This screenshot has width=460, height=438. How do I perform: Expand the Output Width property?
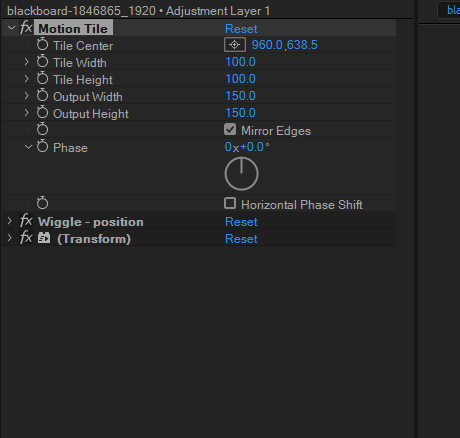(27, 96)
